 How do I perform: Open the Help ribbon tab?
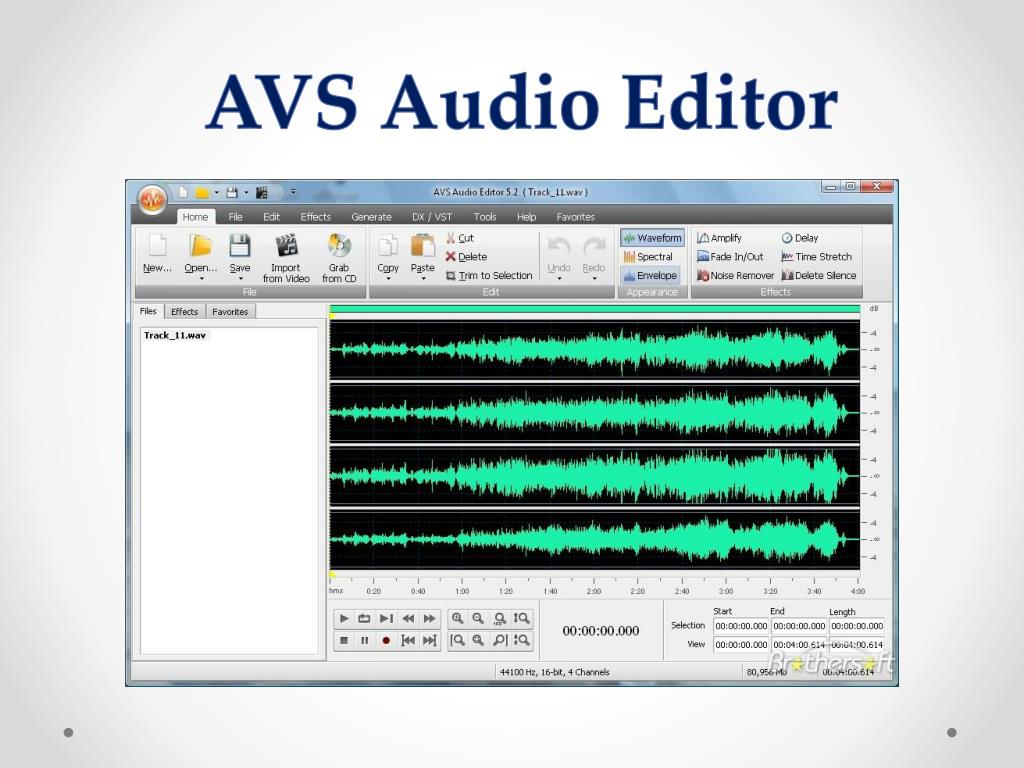point(526,217)
